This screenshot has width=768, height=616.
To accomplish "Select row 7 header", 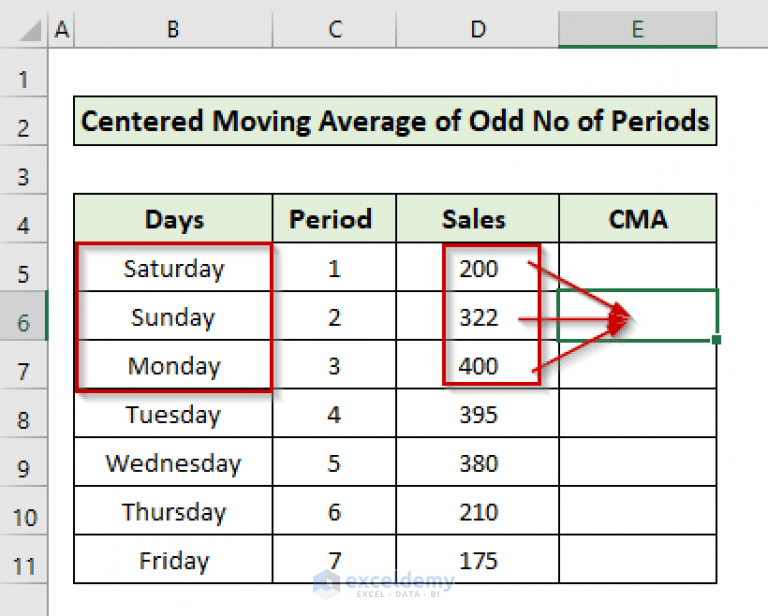I will point(24,364).
